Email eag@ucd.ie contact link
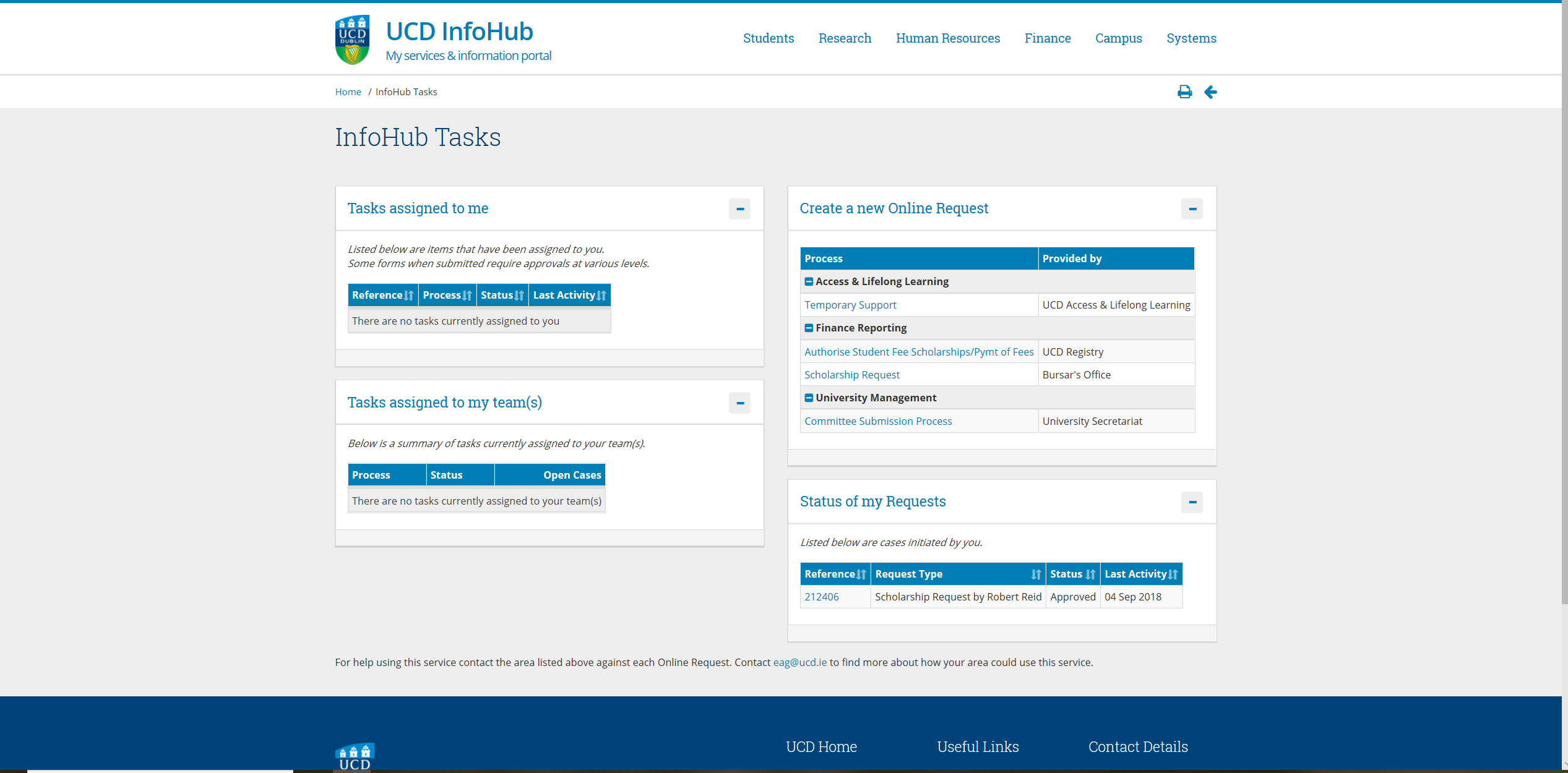The image size is (1568, 773). tap(799, 662)
